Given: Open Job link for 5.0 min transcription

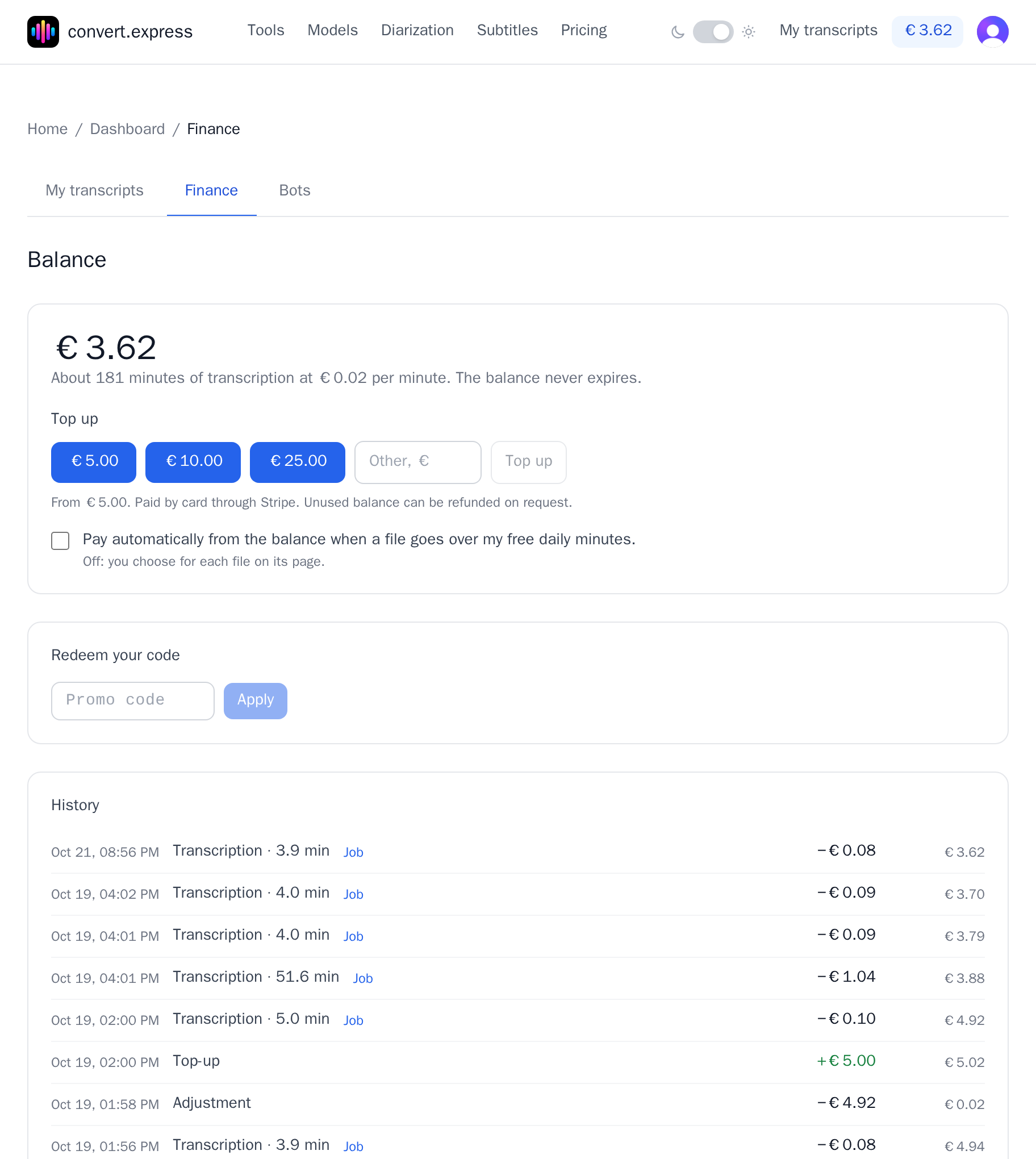Looking at the screenshot, I should click(353, 1021).
